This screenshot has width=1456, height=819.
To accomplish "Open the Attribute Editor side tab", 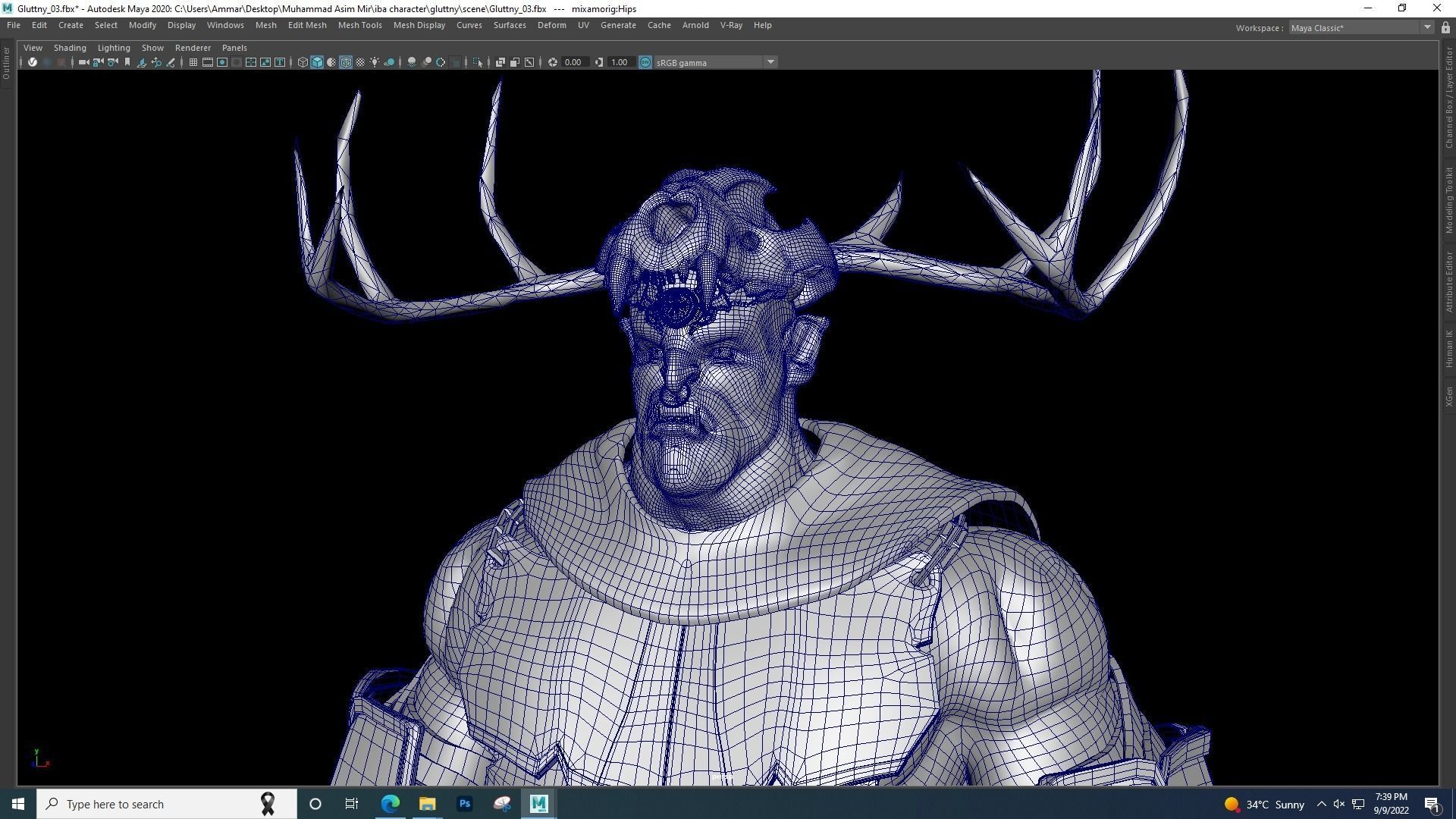I will (1448, 281).
